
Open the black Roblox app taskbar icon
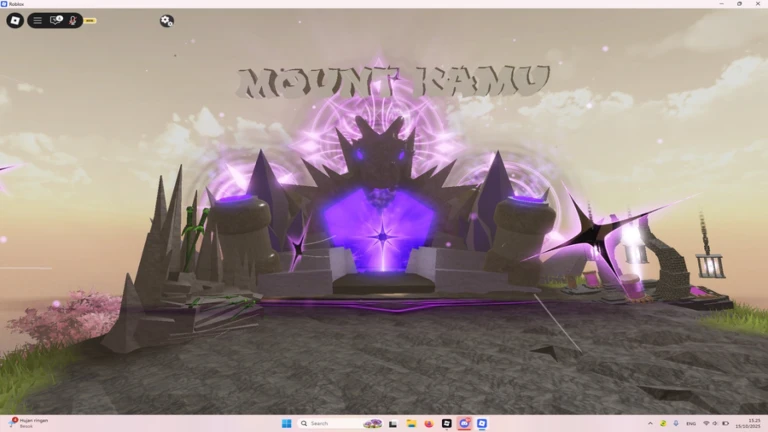pyautogui.click(x=447, y=423)
